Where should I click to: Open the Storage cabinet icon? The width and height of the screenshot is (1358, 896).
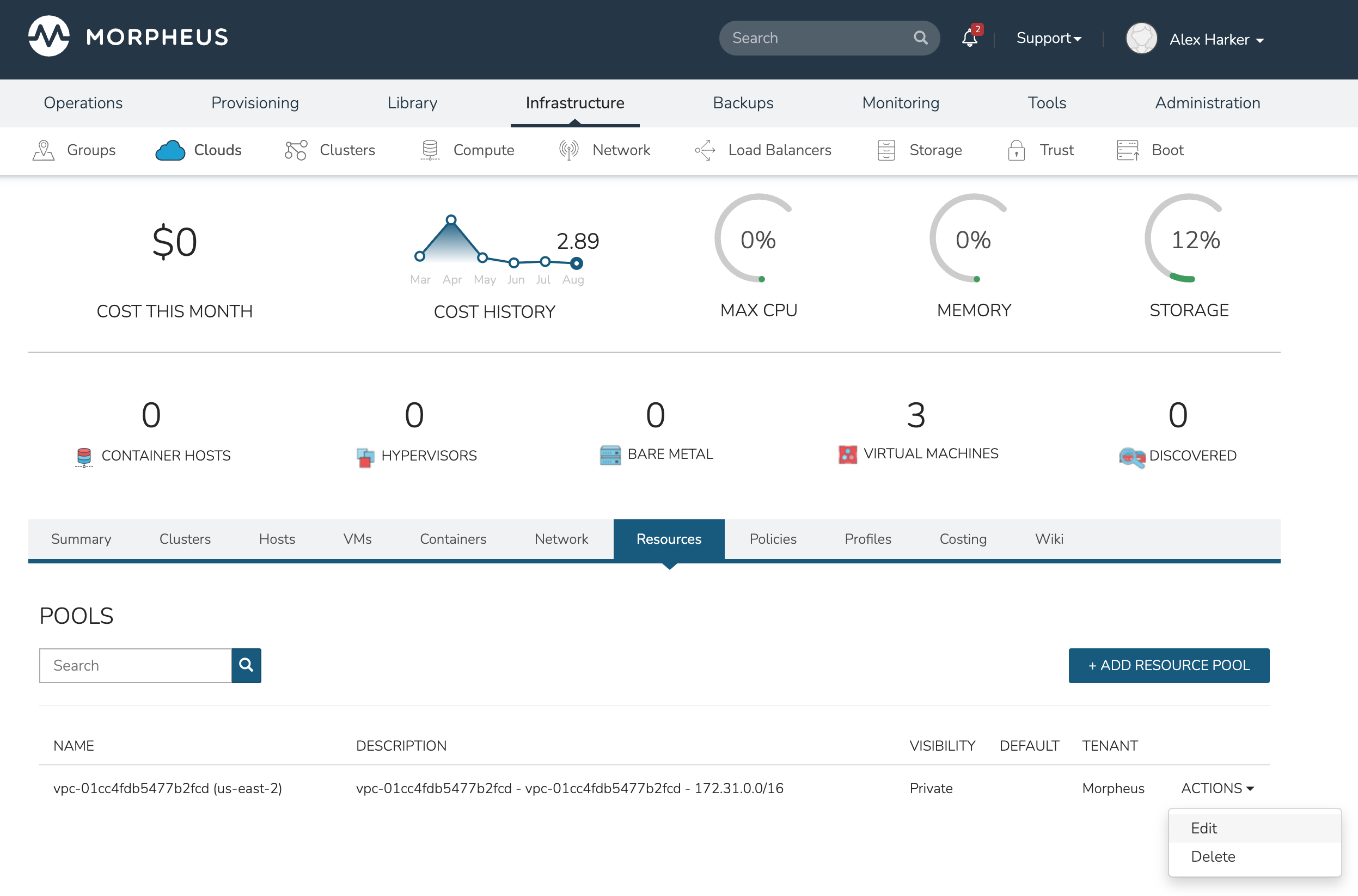(885, 150)
